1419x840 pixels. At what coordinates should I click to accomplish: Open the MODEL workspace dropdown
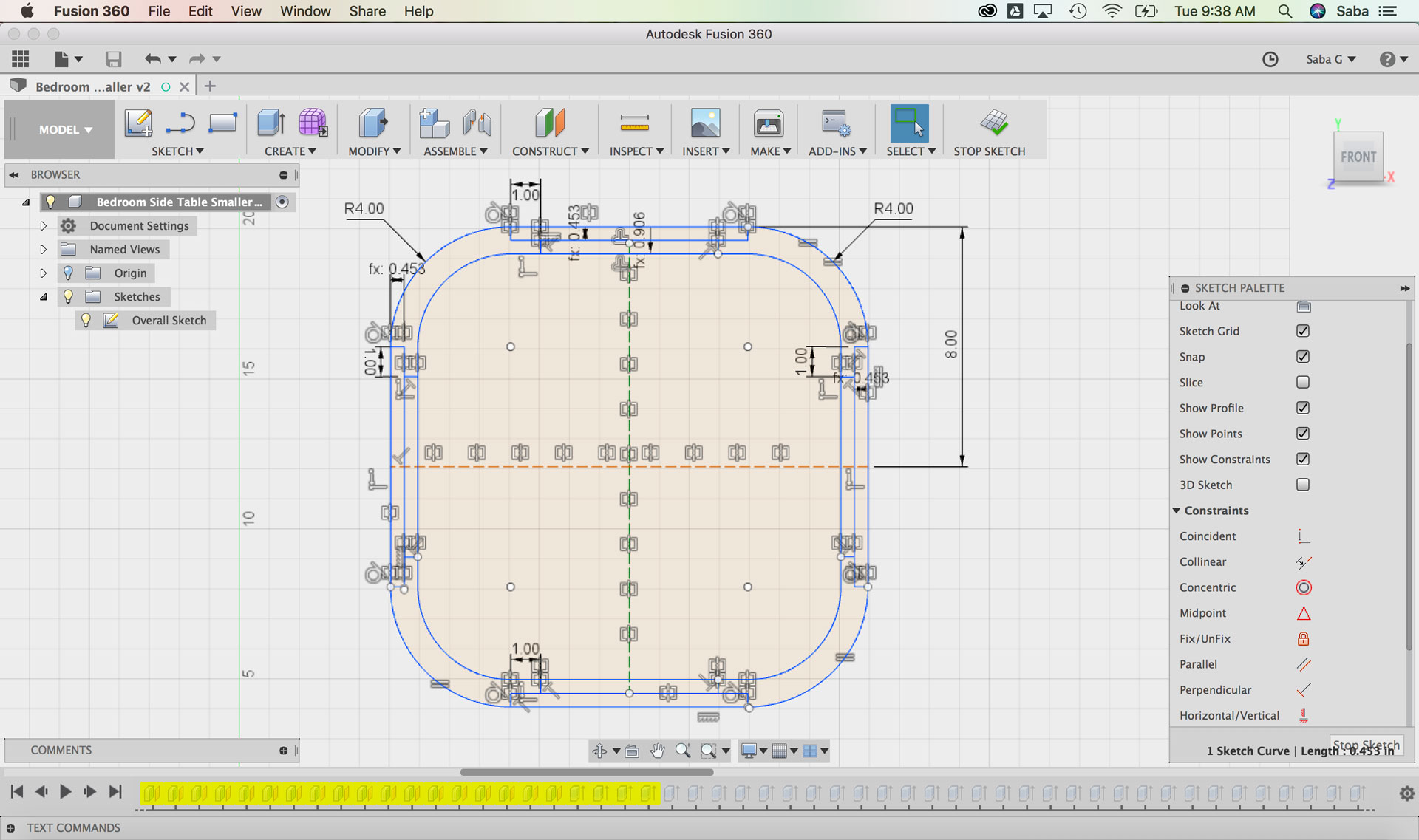(x=65, y=130)
